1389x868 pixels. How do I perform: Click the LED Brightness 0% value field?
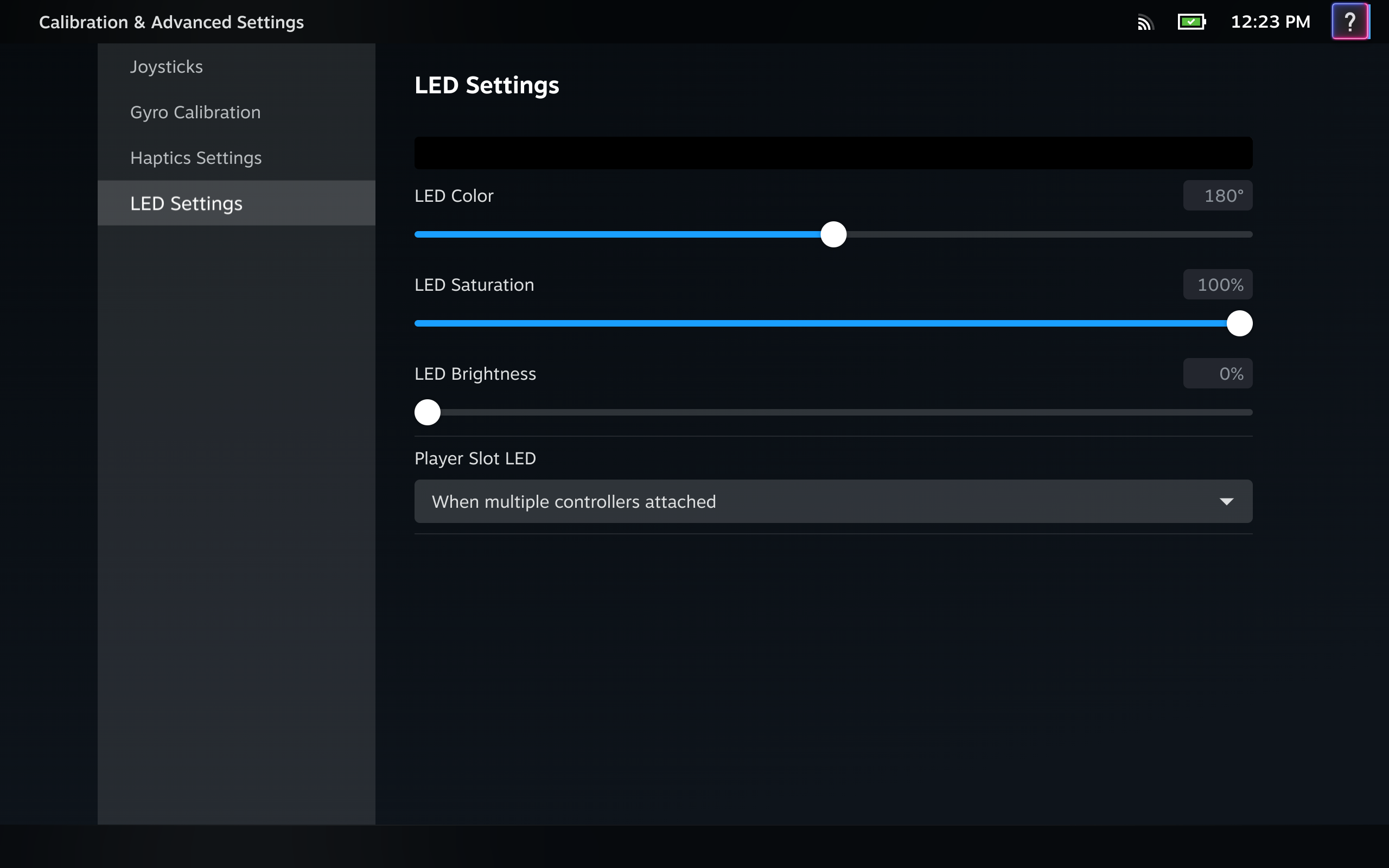[x=1218, y=374]
